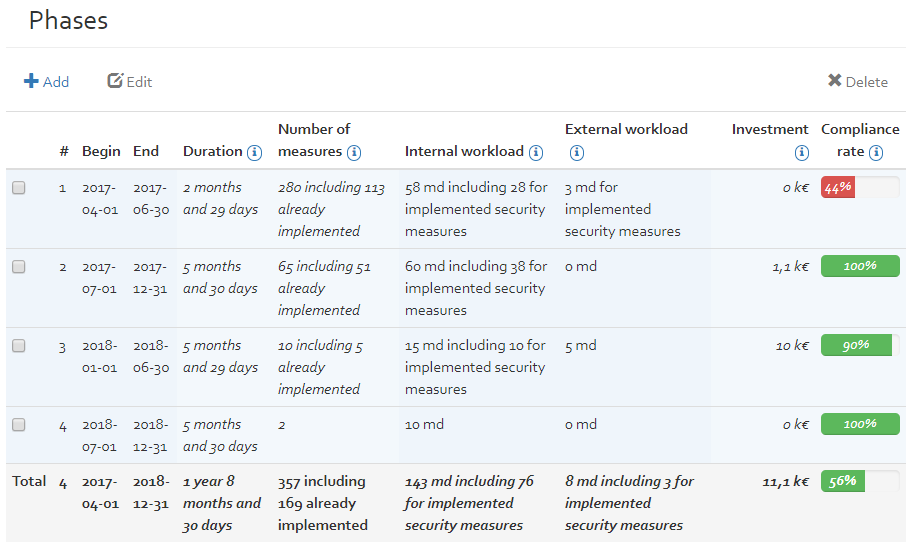Open the External workload info icon
The width and height of the screenshot is (920, 550).
[577, 153]
